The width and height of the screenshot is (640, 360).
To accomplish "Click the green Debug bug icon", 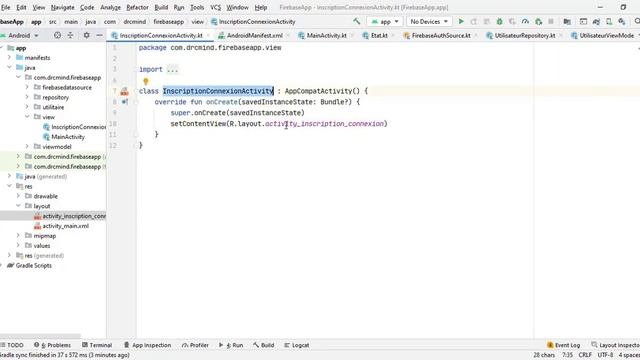I will (499, 21).
